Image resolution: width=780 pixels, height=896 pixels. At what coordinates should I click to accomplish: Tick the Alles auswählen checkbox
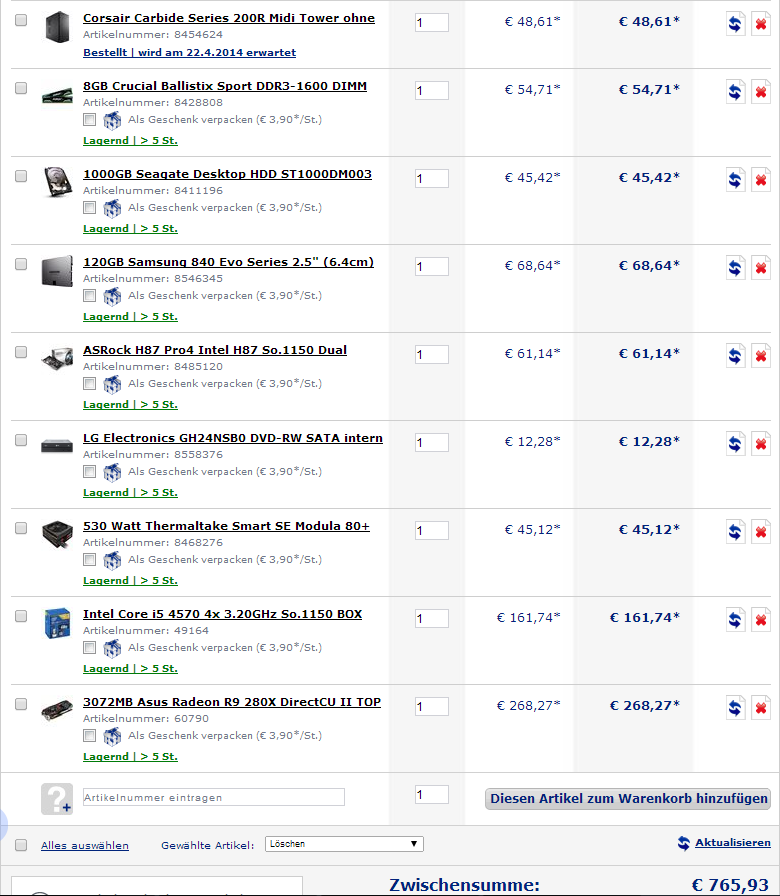(x=21, y=845)
